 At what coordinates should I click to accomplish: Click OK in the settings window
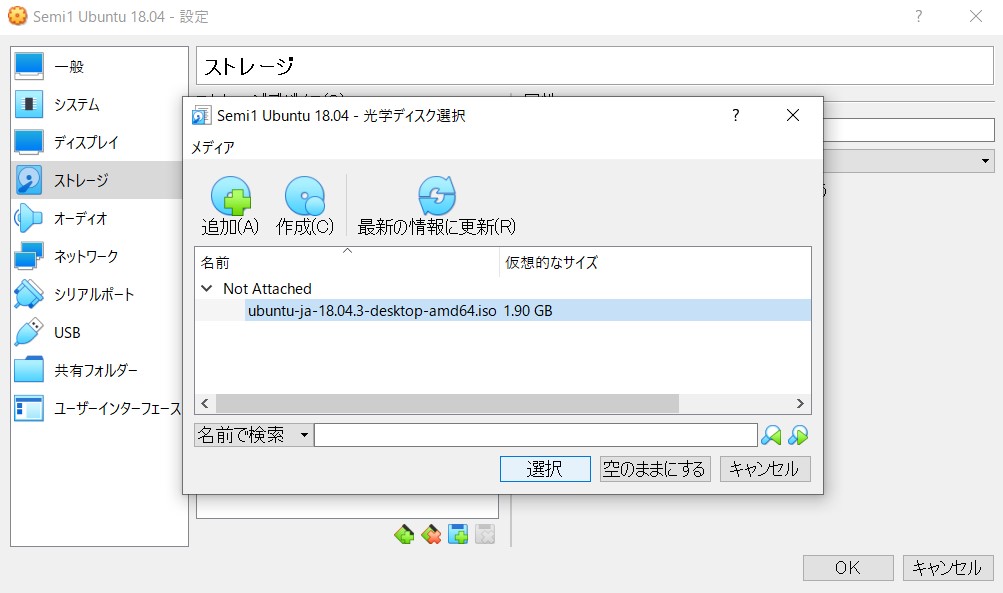[848, 567]
